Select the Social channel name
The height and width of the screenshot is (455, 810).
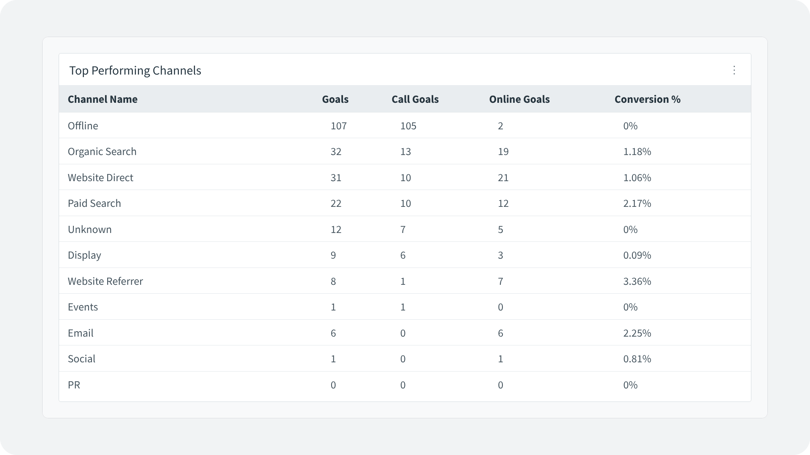(x=82, y=359)
